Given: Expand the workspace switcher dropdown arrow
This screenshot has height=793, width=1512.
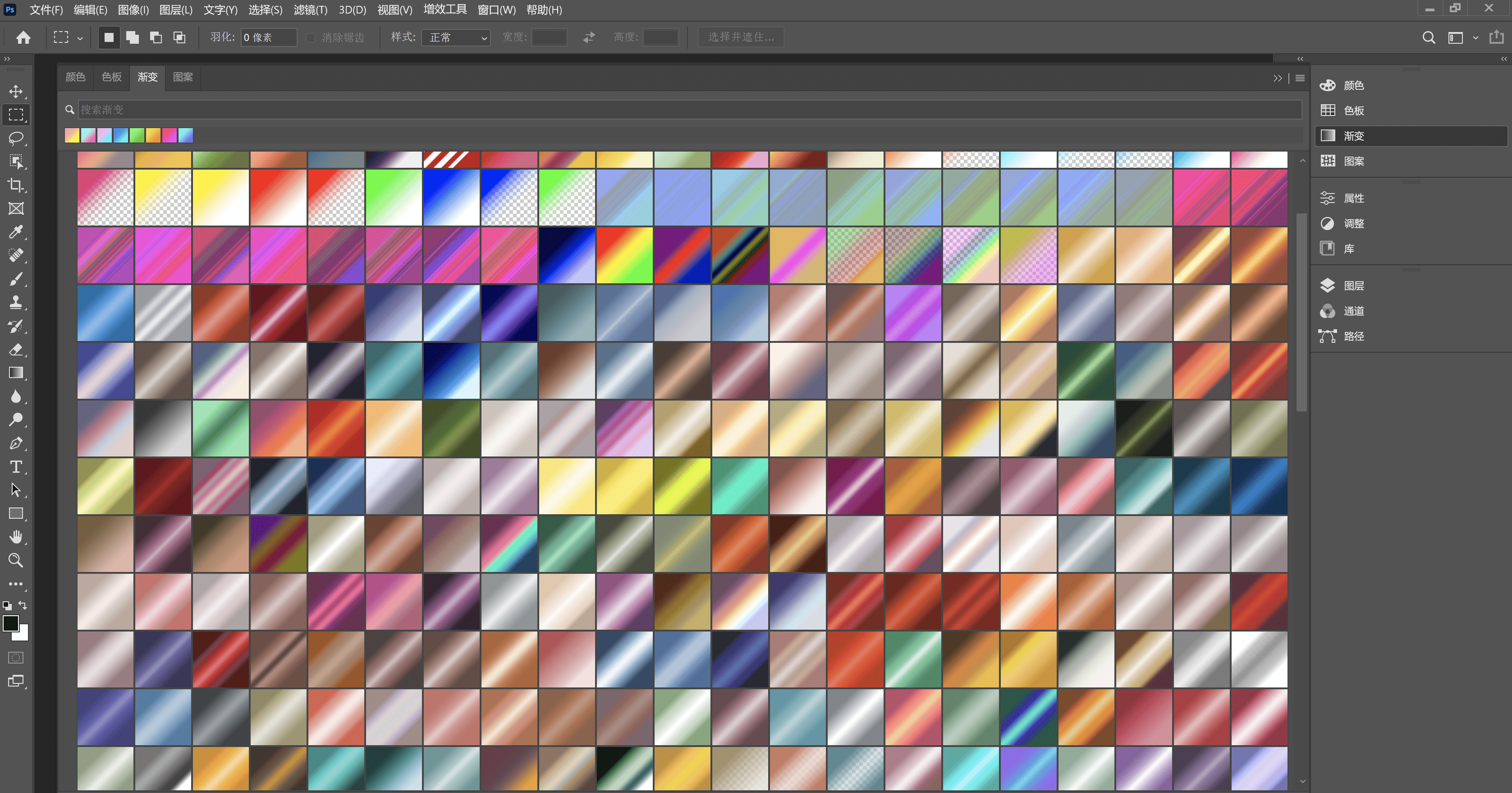Looking at the screenshot, I should (x=1475, y=37).
